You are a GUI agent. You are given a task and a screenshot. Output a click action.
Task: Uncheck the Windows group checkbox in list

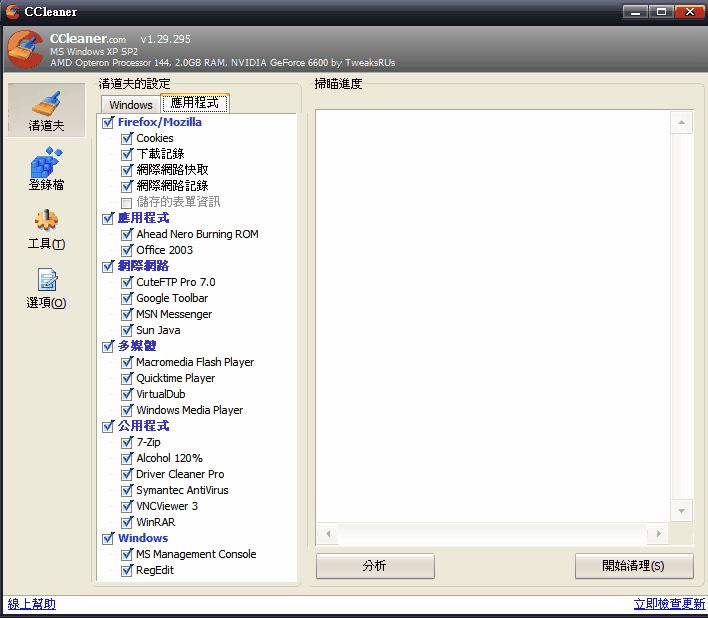(x=108, y=539)
